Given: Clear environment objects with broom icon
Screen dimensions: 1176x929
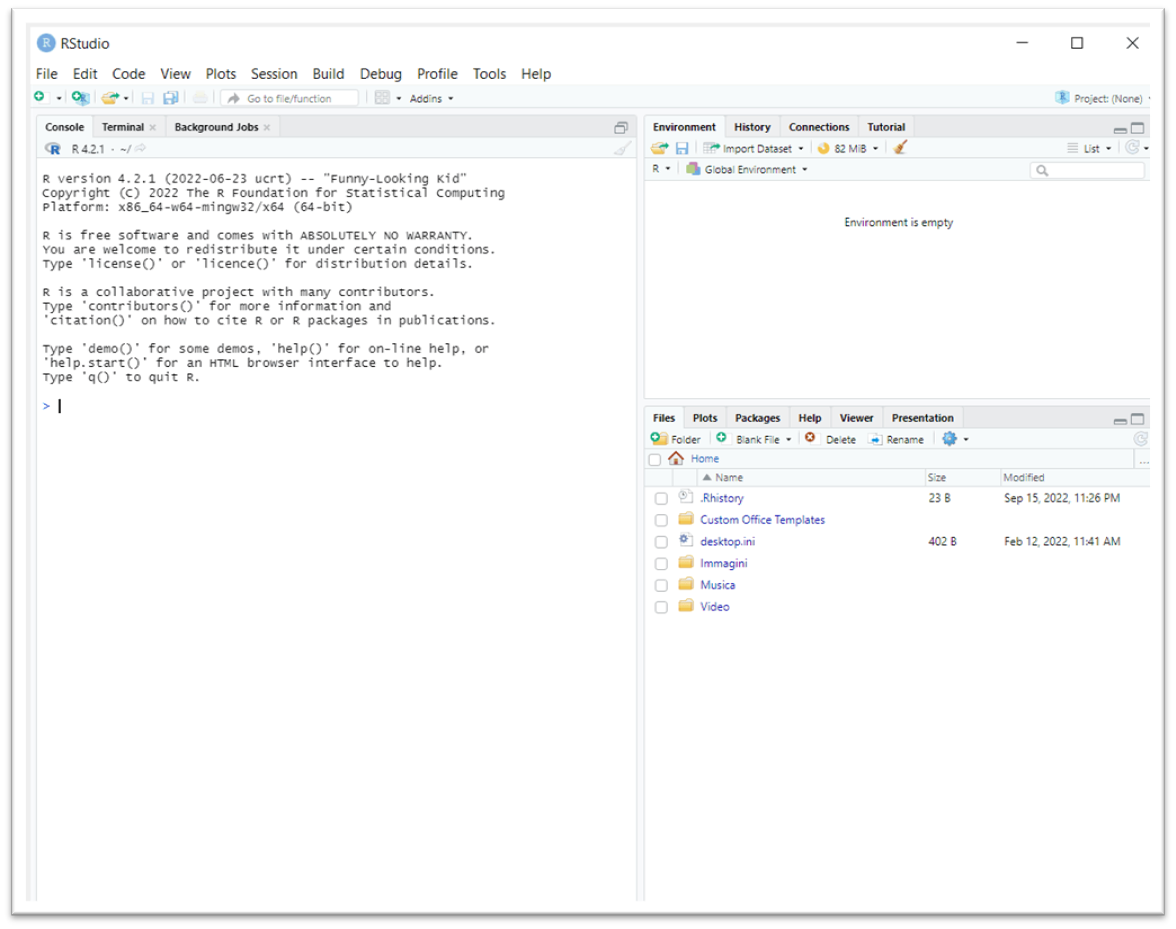Looking at the screenshot, I should coord(900,148).
